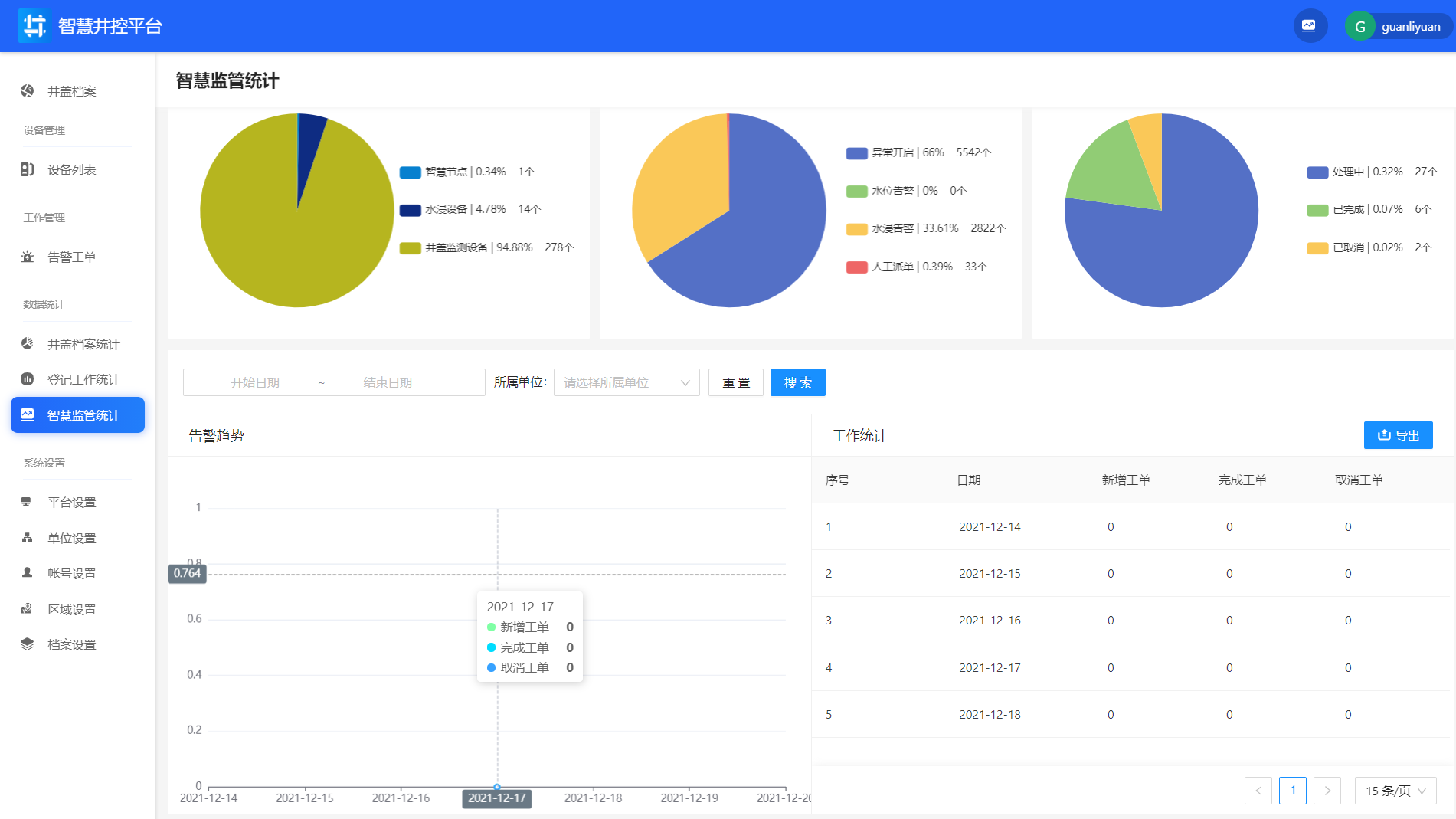
Task: Toggle the 处理中 legend entry
Action: (1354, 172)
